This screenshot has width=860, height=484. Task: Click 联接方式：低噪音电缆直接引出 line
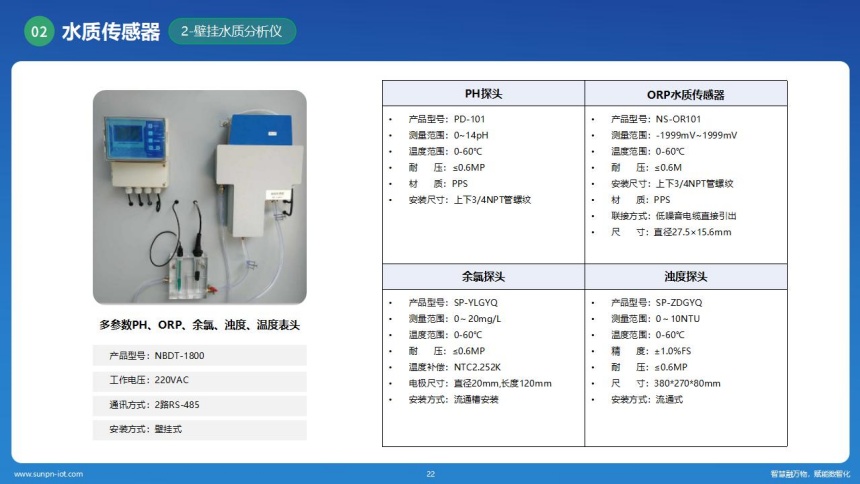674,216
